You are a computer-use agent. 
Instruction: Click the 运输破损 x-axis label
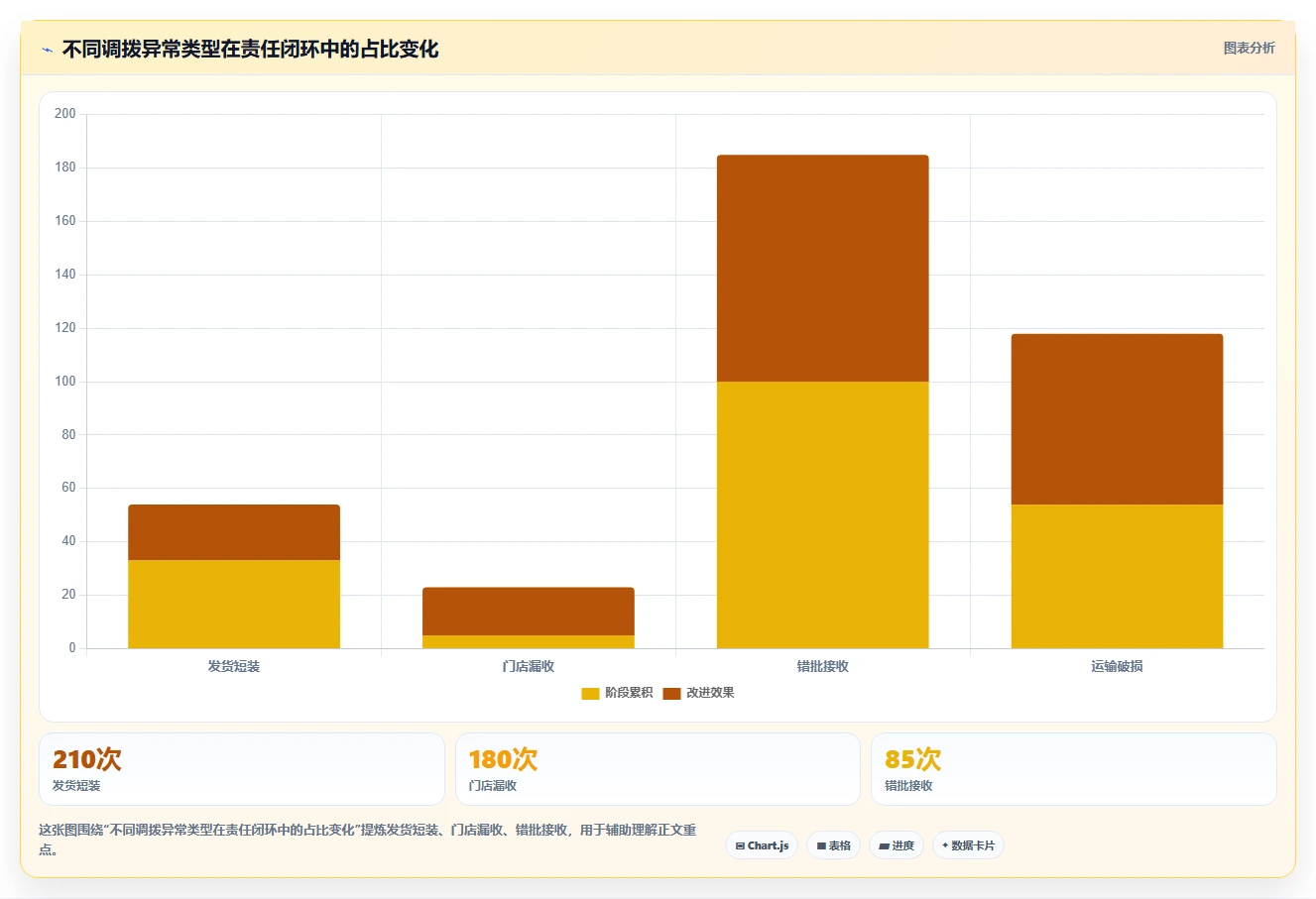1117,666
